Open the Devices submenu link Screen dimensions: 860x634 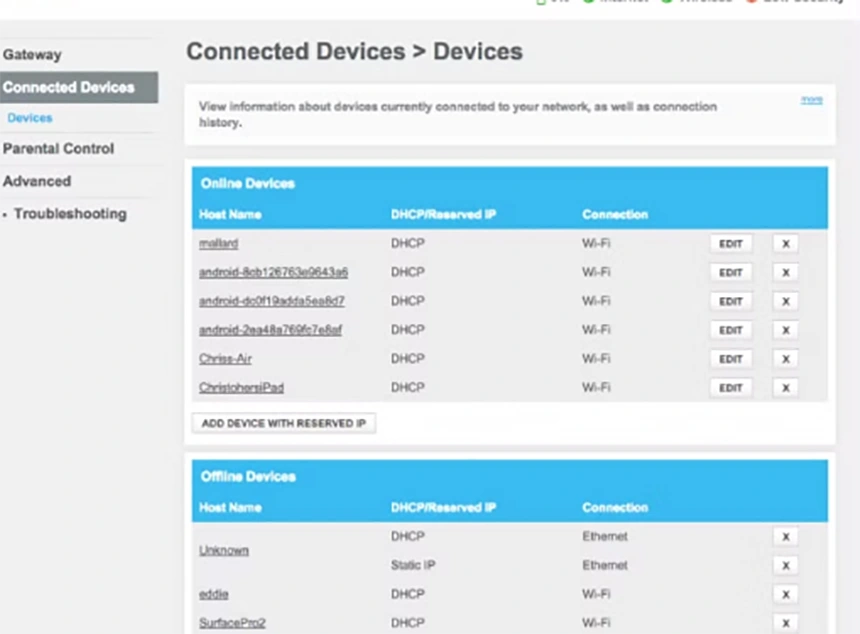pos(30,118)
